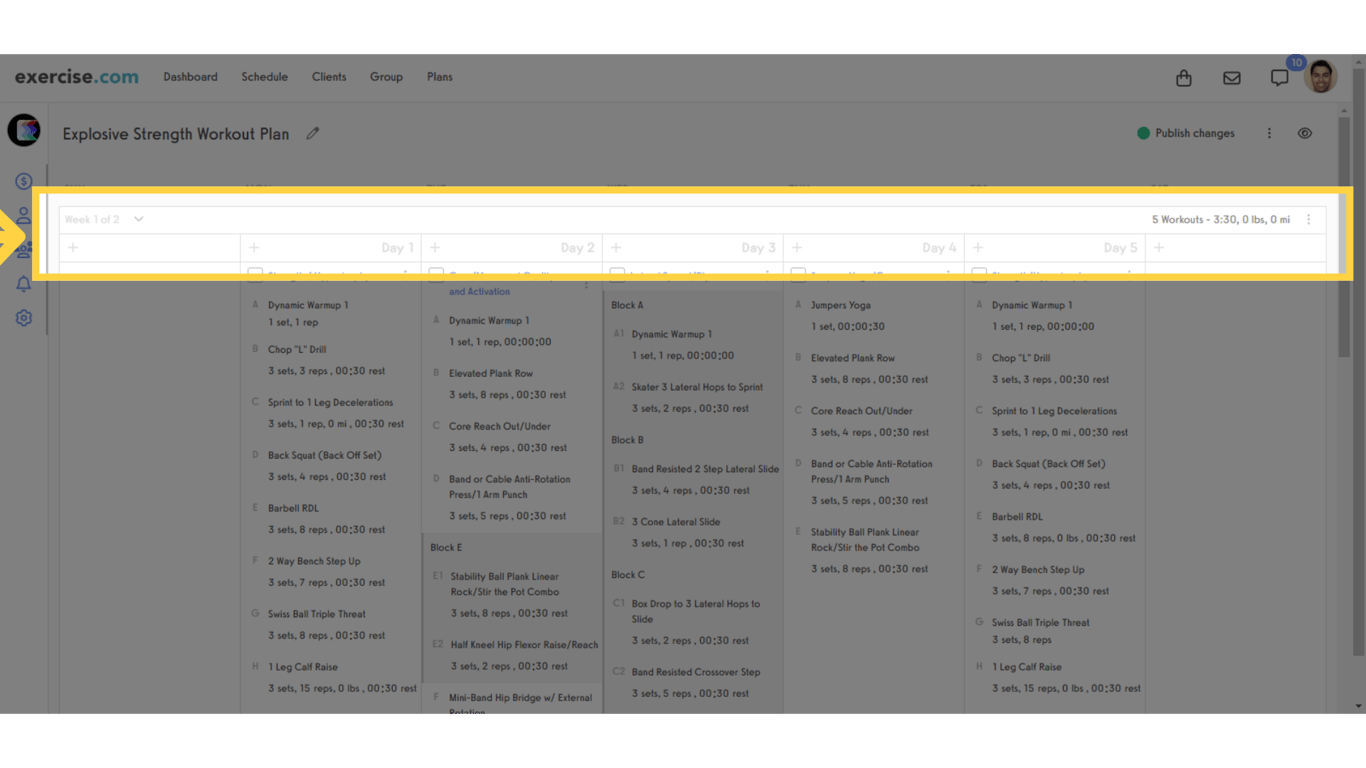Open plan options menu beside Publish changes
The width and height of the screenshot is (1366, 768).
(x=1269, y=134)
